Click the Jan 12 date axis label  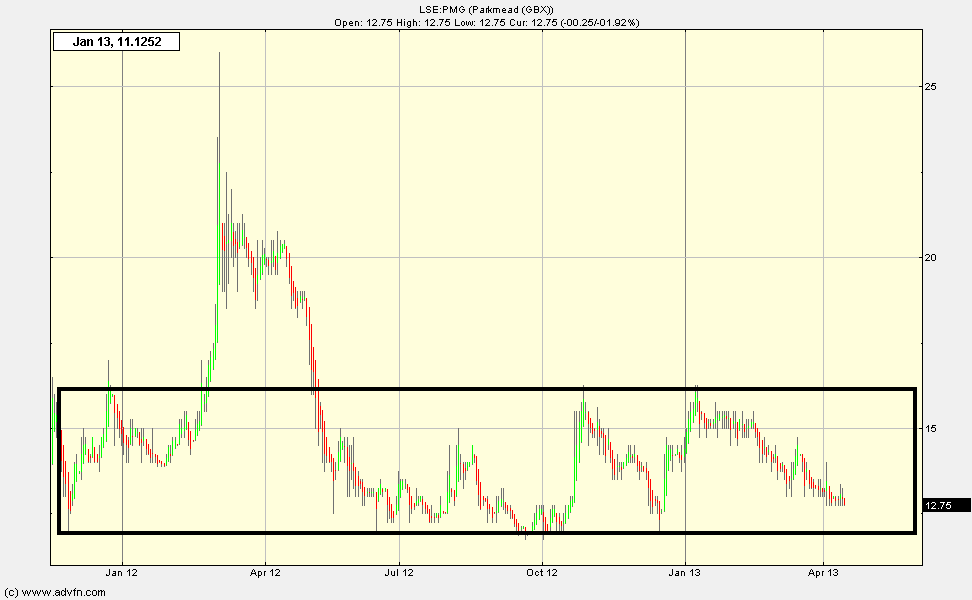(x=122, y=572)
